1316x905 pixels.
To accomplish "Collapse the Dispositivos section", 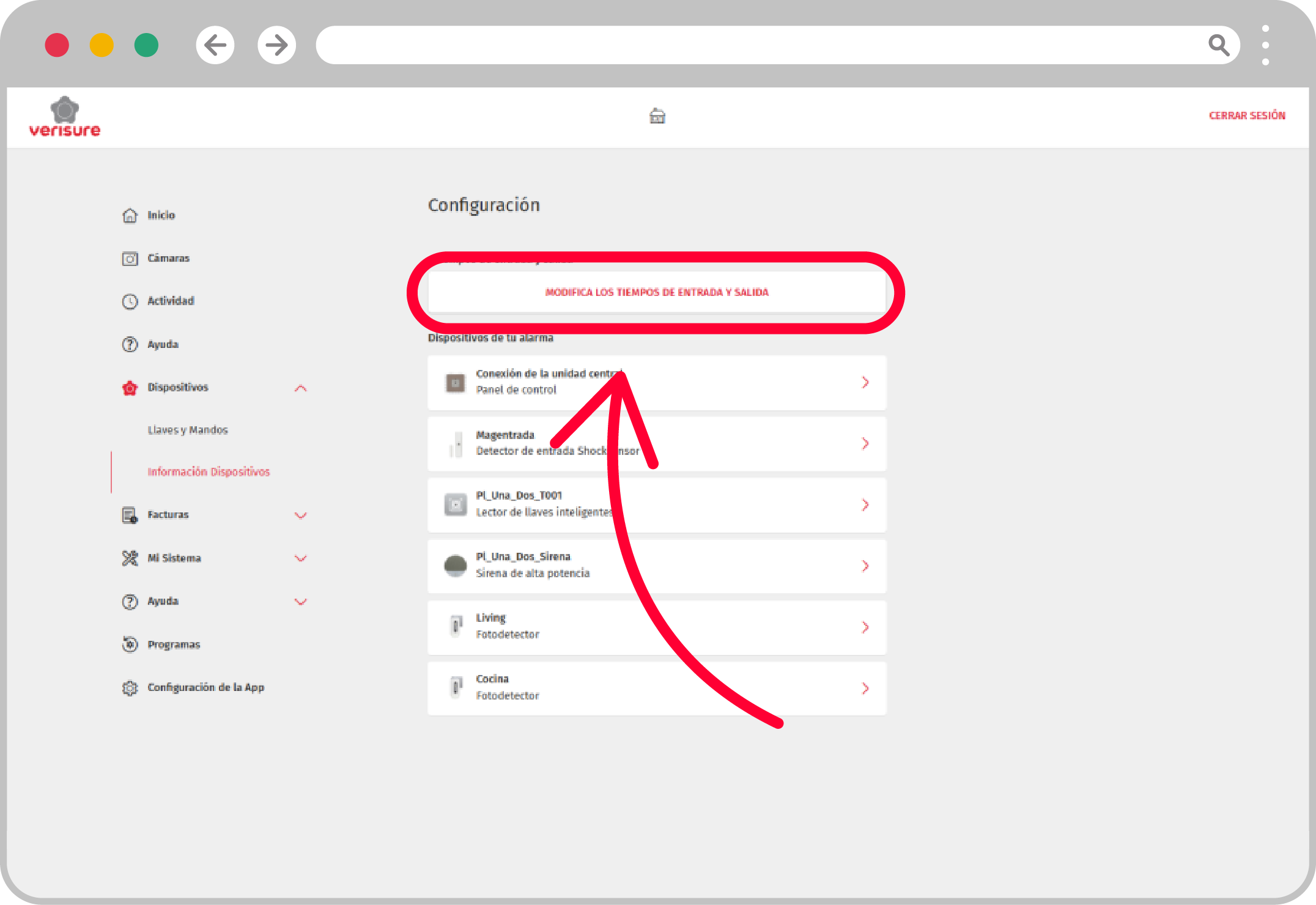I will coord(300,388).
